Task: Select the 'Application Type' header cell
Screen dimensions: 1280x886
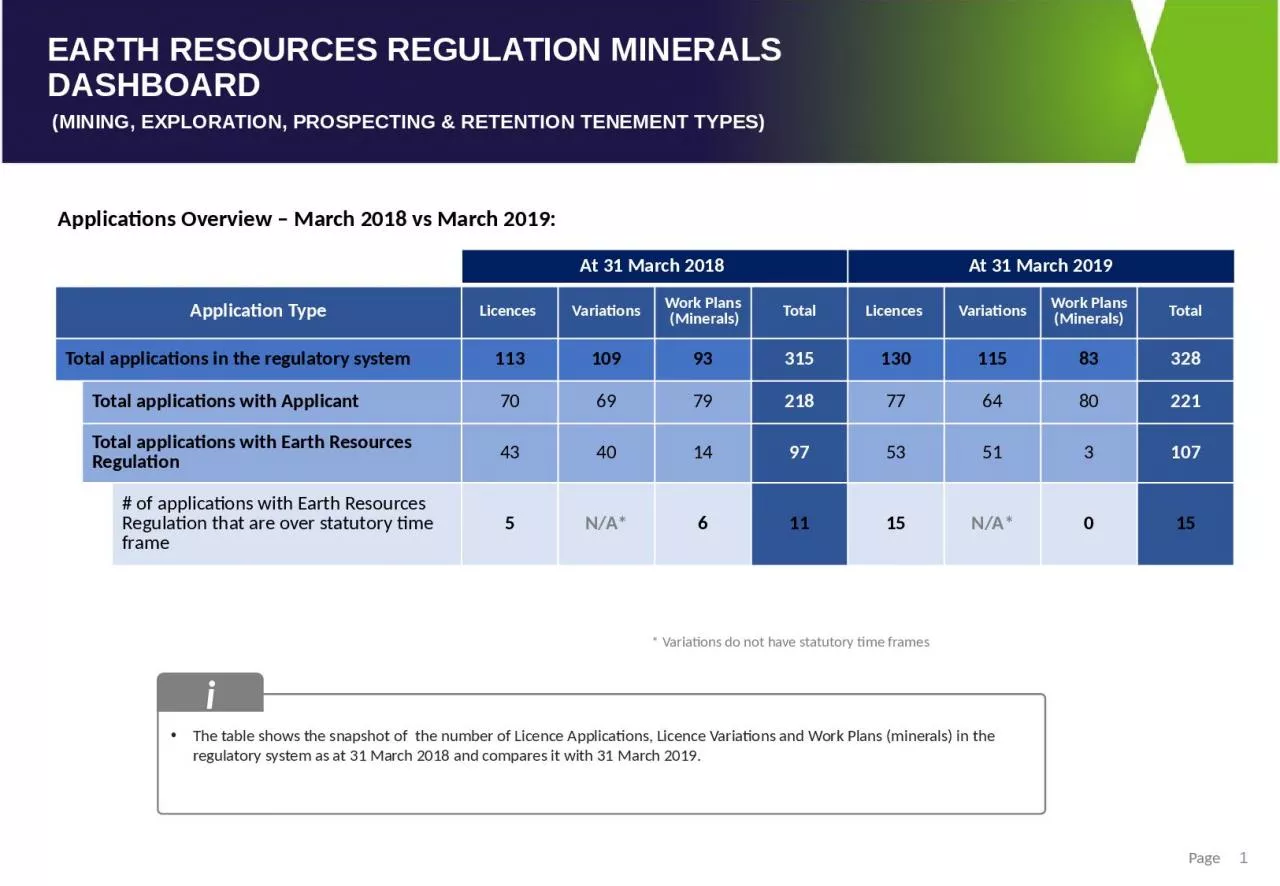Action: (x=258, y=311)
